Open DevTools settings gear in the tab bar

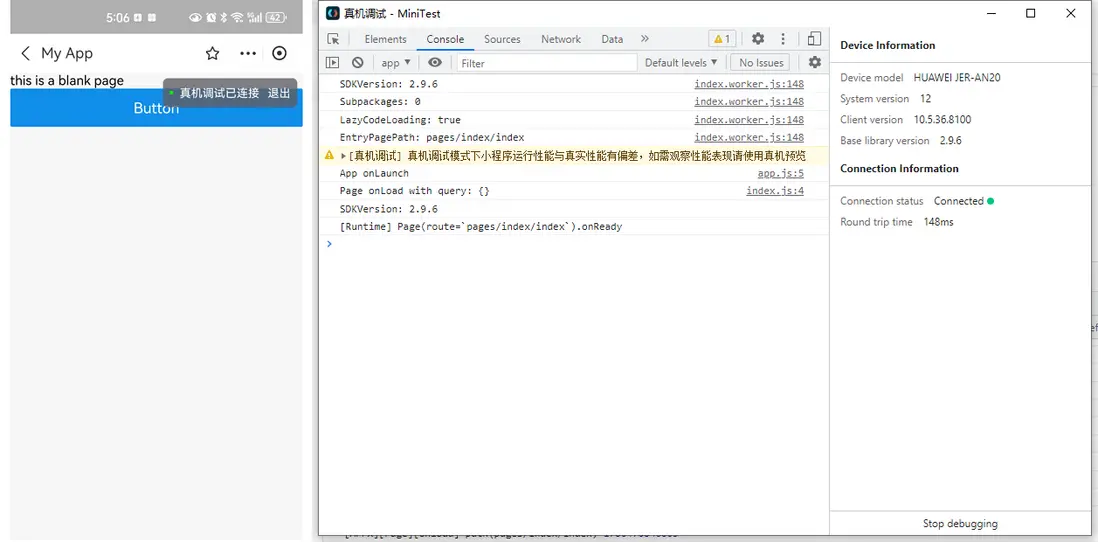click(758, 39)
